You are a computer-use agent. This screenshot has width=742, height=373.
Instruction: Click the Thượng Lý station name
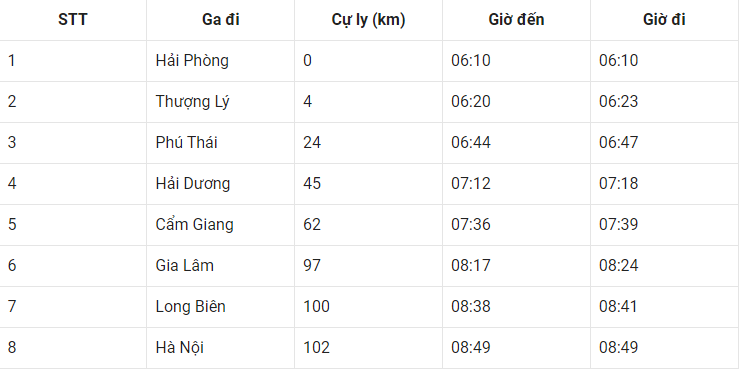[x=193, y=102]
